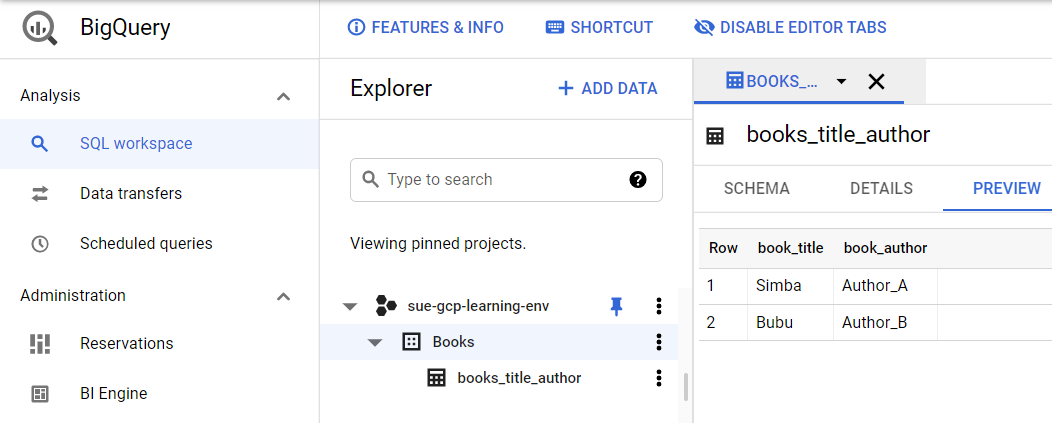Image resolution: width=1052 pixels, height=423 pixels.
Task: Open the BOOKS_ tab dropdown arrow
Action: coord(841,82)
